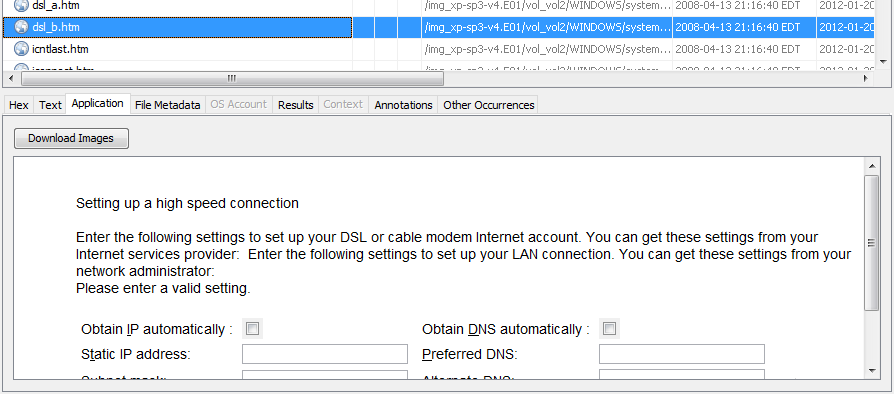Screen dimensions: 894x394
Task: Switch to the Hex tab
Action: point(19,105)
